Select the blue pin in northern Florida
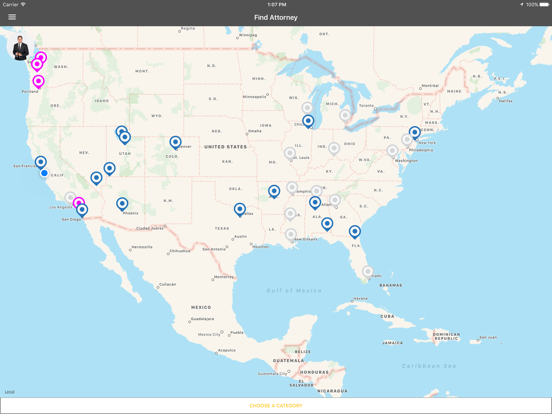552x414 pixels. pos(355,232)
